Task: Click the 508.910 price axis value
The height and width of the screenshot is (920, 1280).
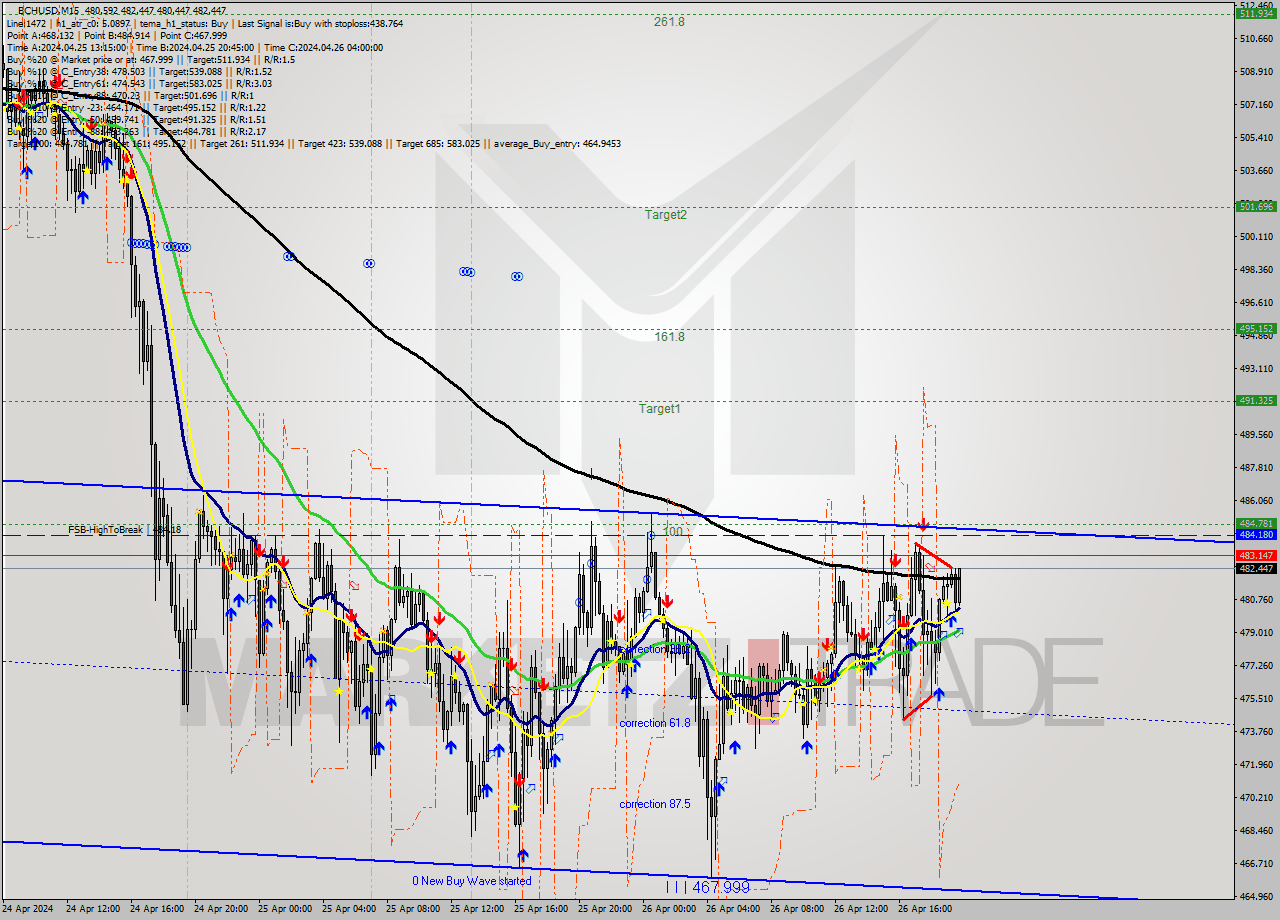Action: 1256,72
